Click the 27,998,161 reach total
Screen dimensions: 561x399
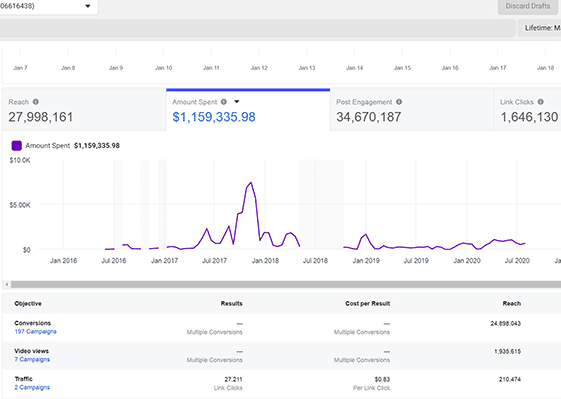click(41, 117)
